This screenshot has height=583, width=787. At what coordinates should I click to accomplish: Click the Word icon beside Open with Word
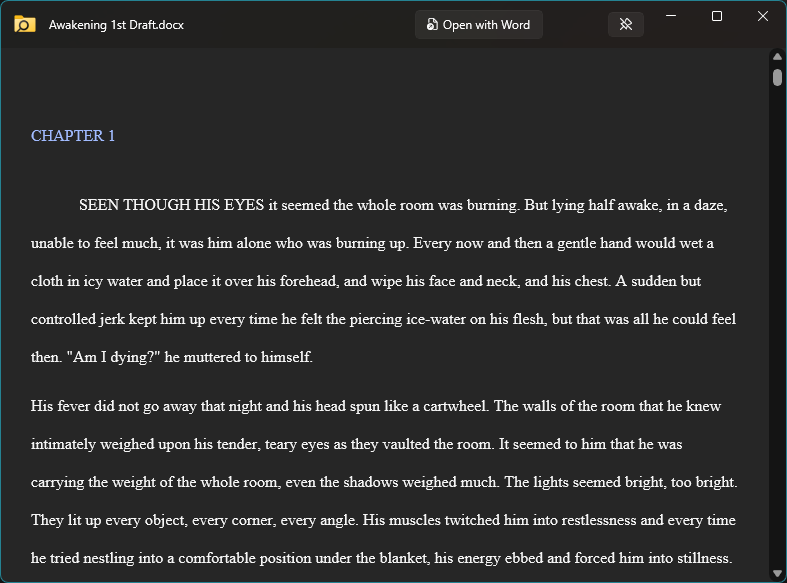(x=432, y=25)
